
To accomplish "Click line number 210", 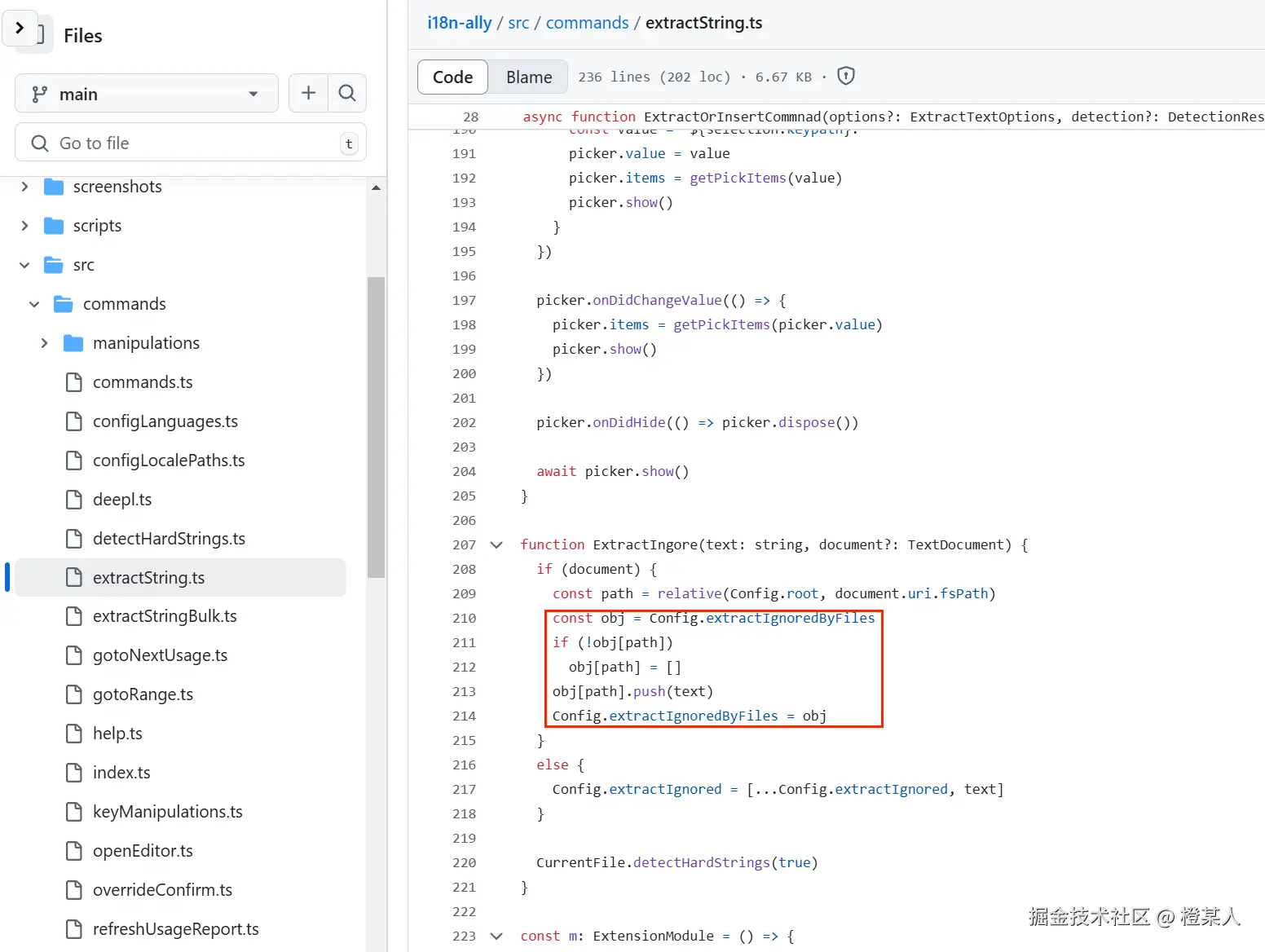I will click(464, 618).
